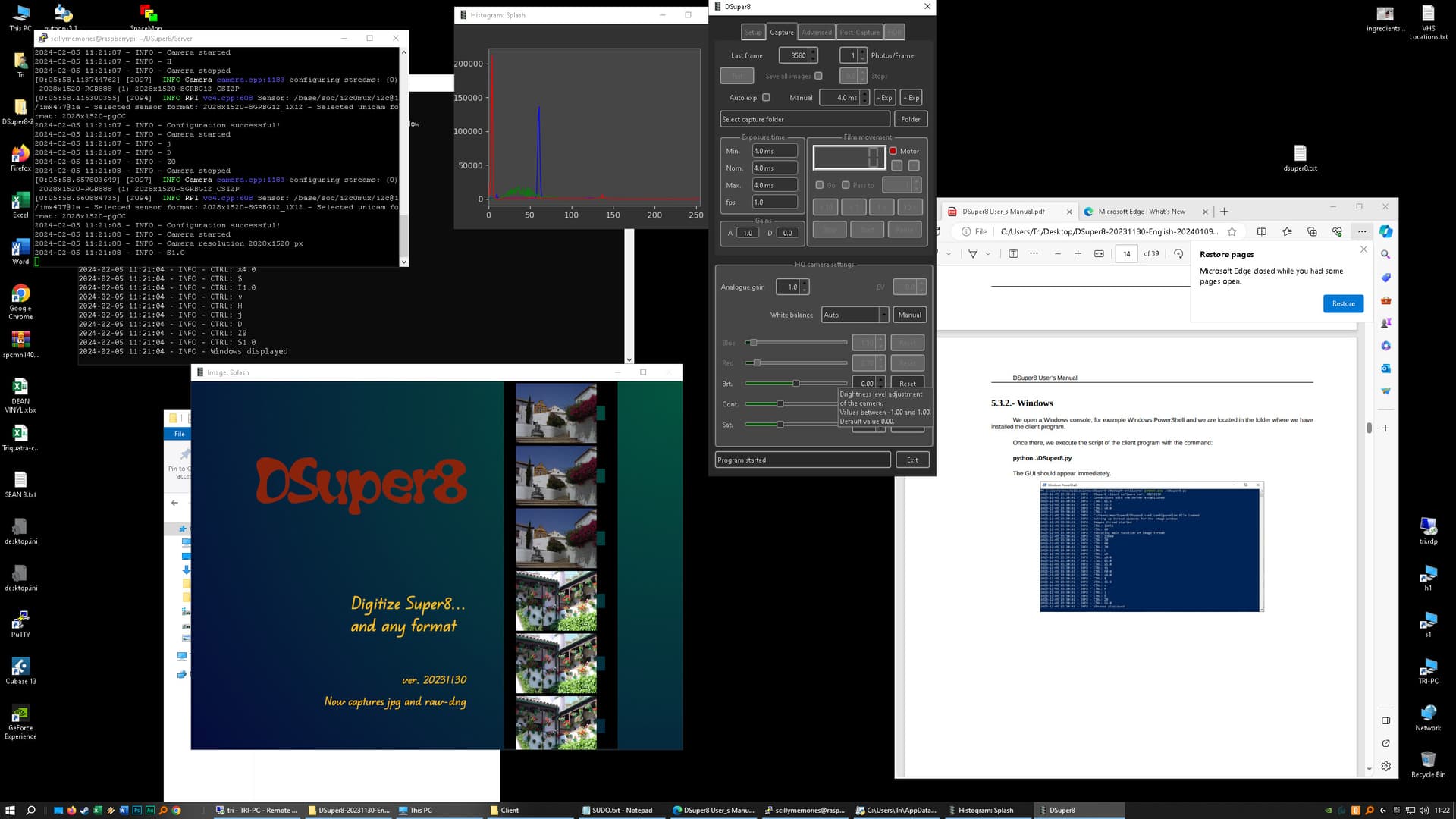This screenshot has height=819, width=1456.
Task: Open the PDF toolbar more options ellipsis
Action: (1034, 254)
